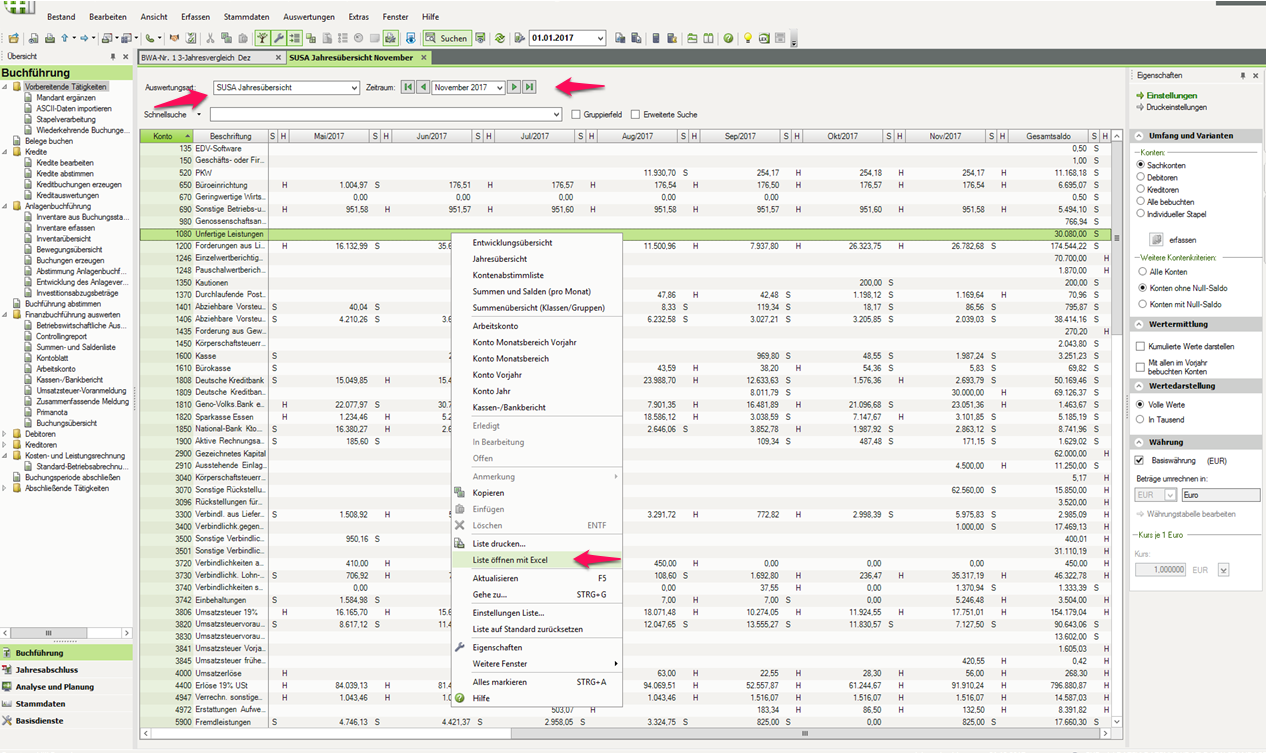Image resolution: width=1266 pixels, height=753 pixels.
Task: Select the Debitoren radio button
Action: [1140, 177]
